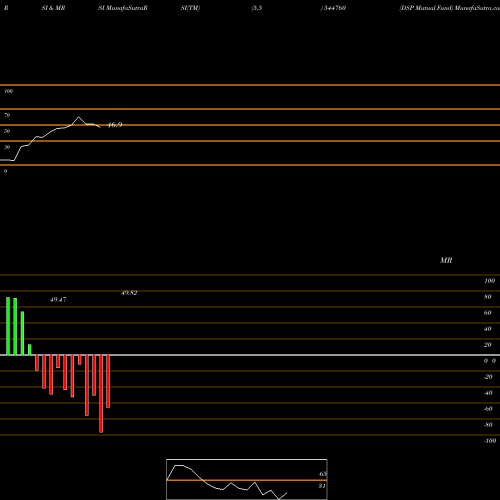This screenshot has width=500, height=500.
Task: Click the SI MunafaSutraR header label
Action: [x=123, y=8]
